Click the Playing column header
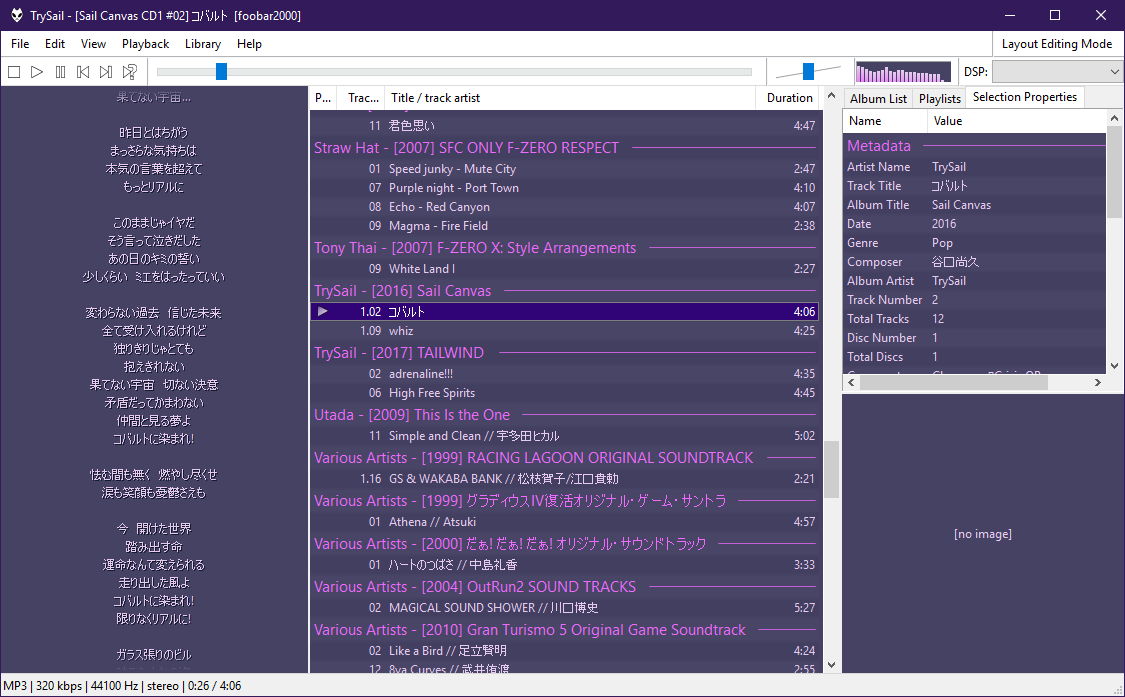Screen dimensions: 1125x697 coord(324,98)
